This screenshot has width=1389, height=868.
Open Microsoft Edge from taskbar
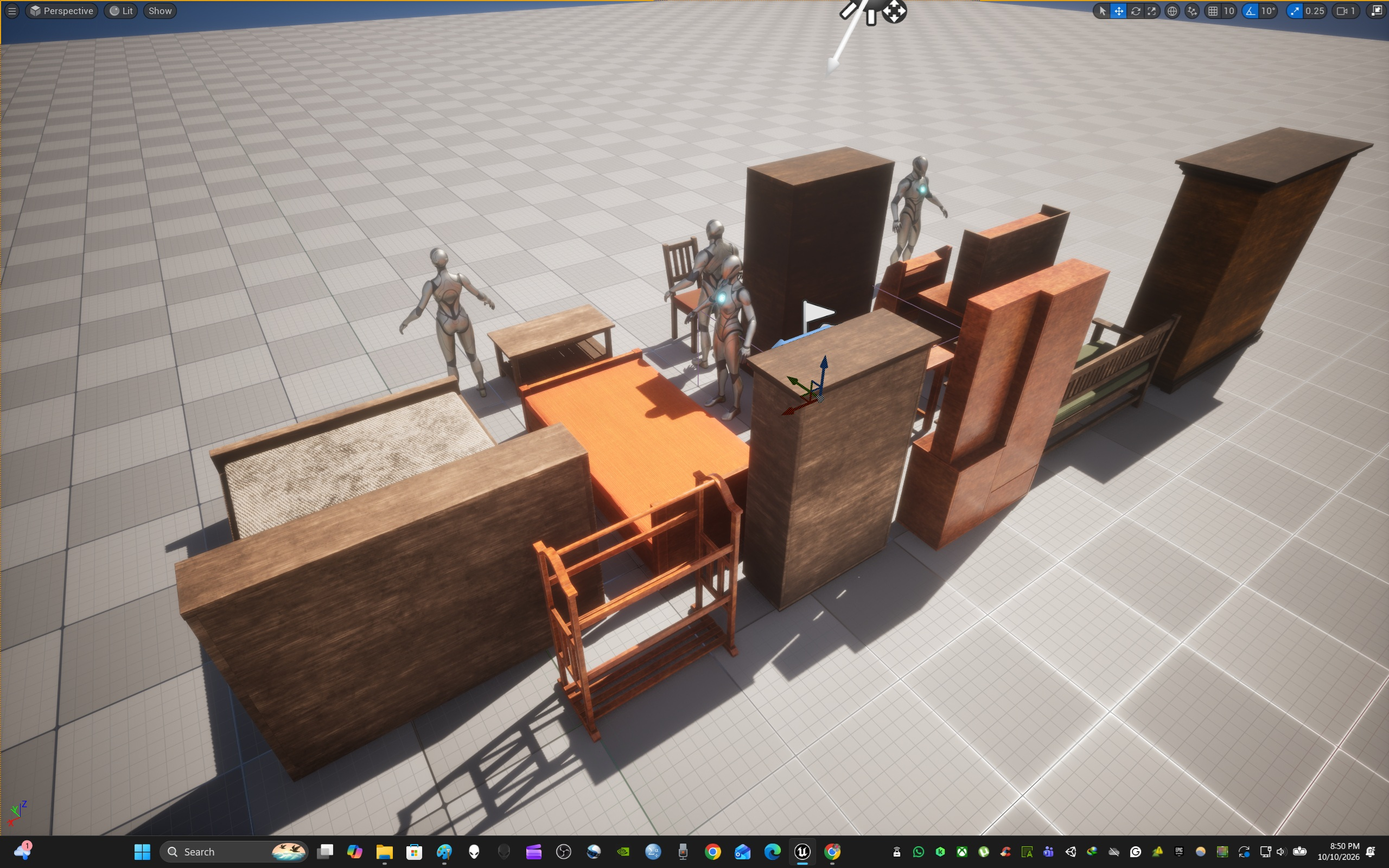point(773,851)
